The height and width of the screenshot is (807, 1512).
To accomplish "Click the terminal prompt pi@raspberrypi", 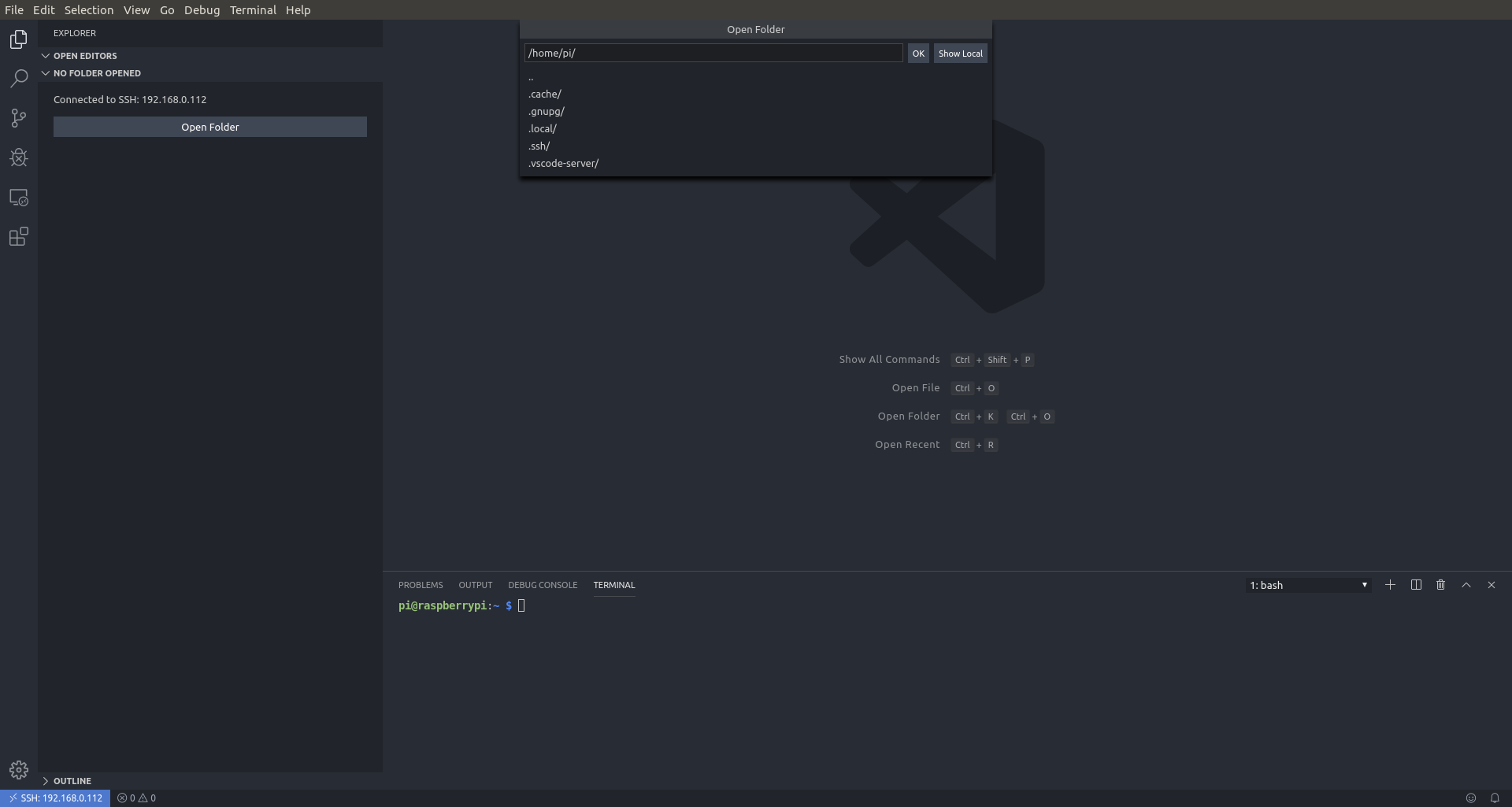I will point(443,605).
